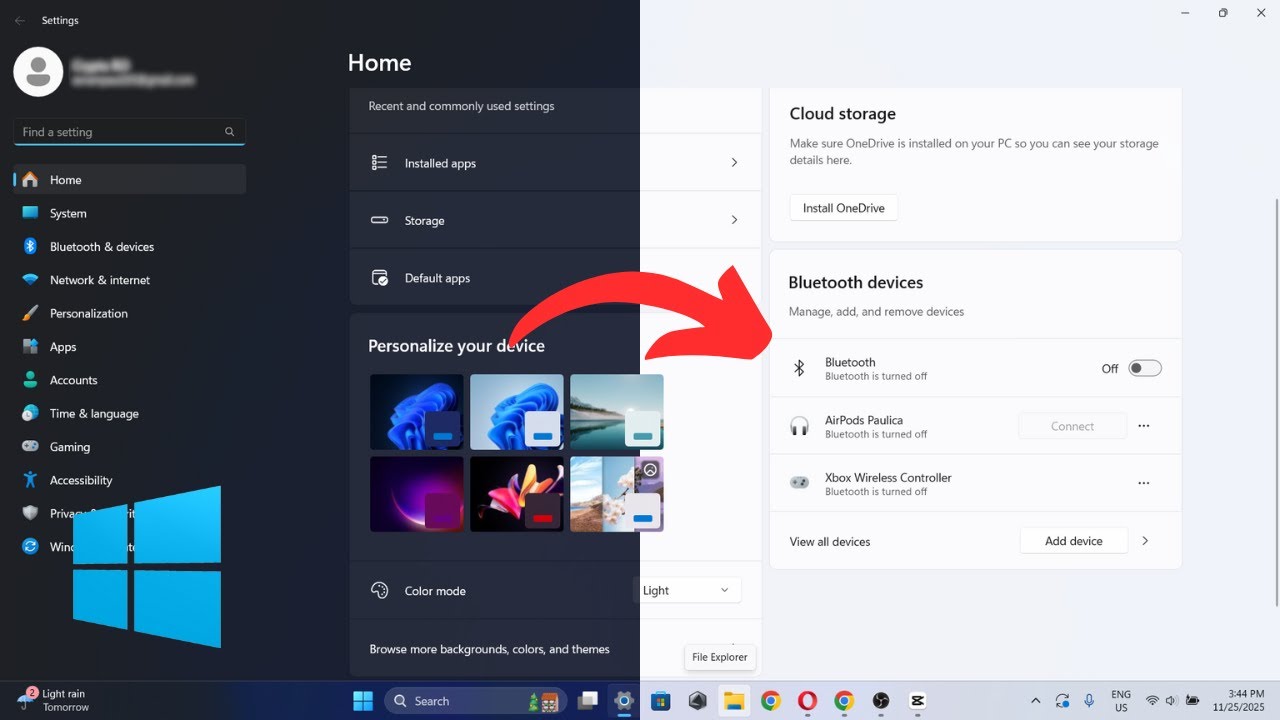
Task: Show hidden icons via tray chevron
Action: [x=1035, y=701]
